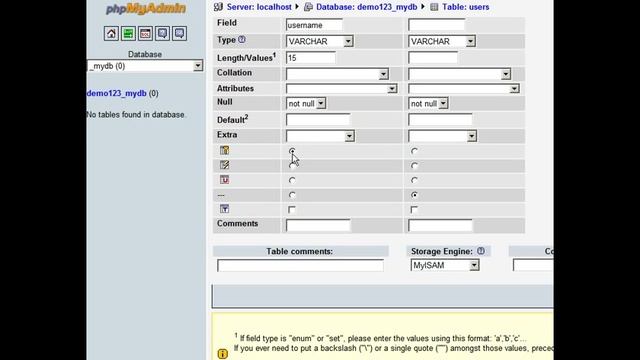Click Default input for username field
This screenshot has height=360, width=640.
[318, 120]
